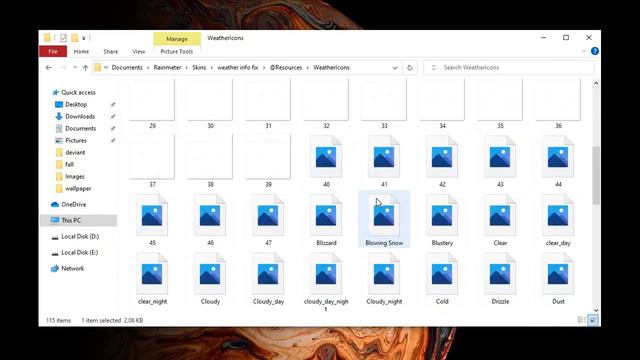Open Local Disk (E:) in sidebar
640x360 pixels.
pos(76,253)
